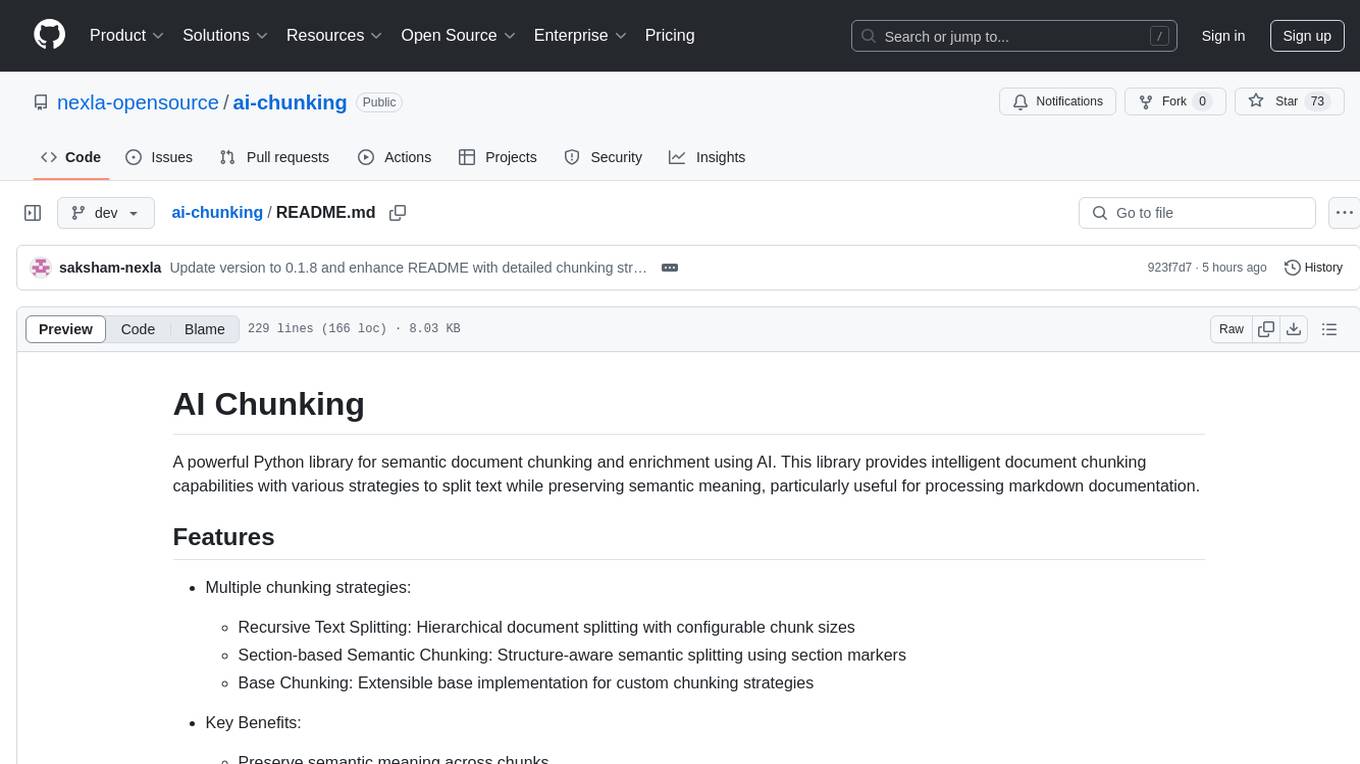Open the dev branch selector
The image size is (1360, 764).
pyautogui.click(x=106, y=213)
